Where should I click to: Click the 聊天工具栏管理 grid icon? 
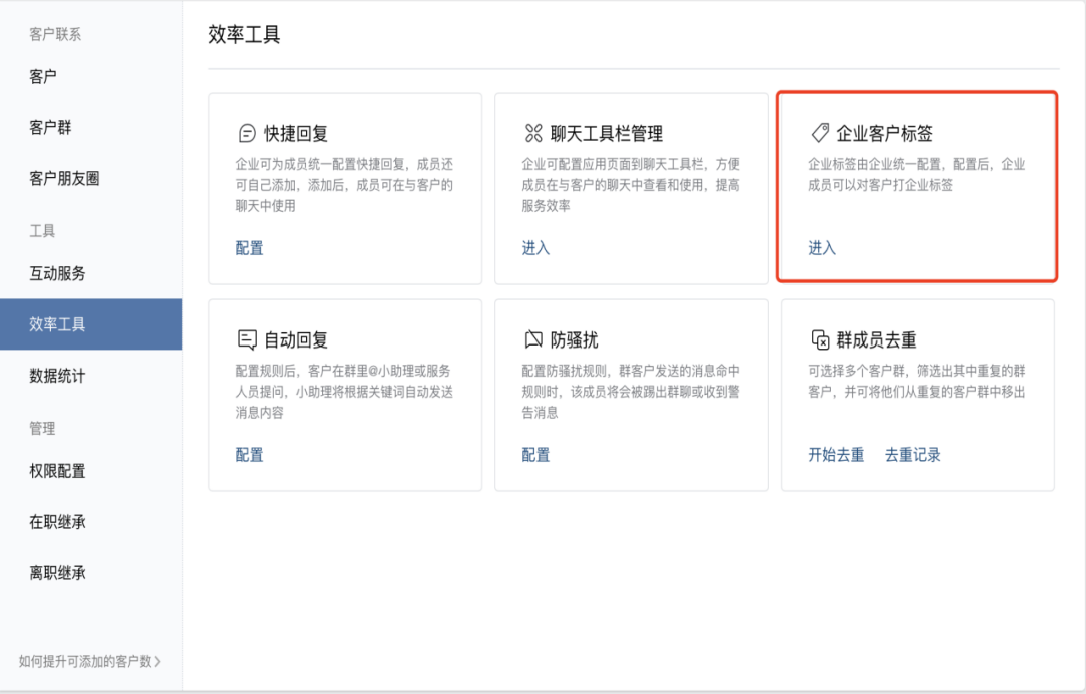533,134
